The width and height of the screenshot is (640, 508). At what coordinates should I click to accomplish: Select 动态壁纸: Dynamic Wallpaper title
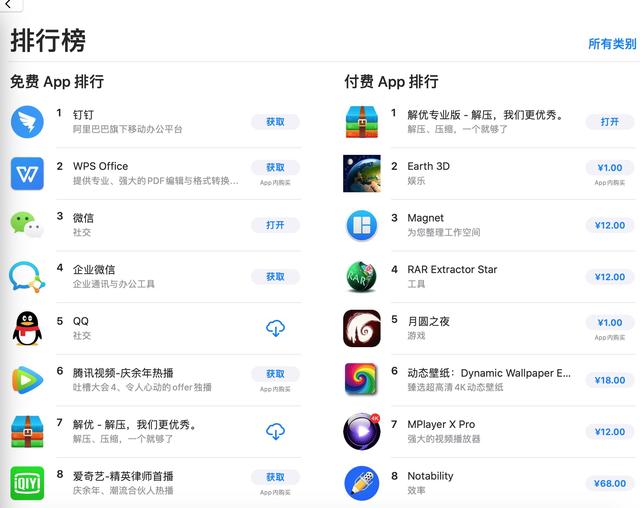tap(489, 373)
